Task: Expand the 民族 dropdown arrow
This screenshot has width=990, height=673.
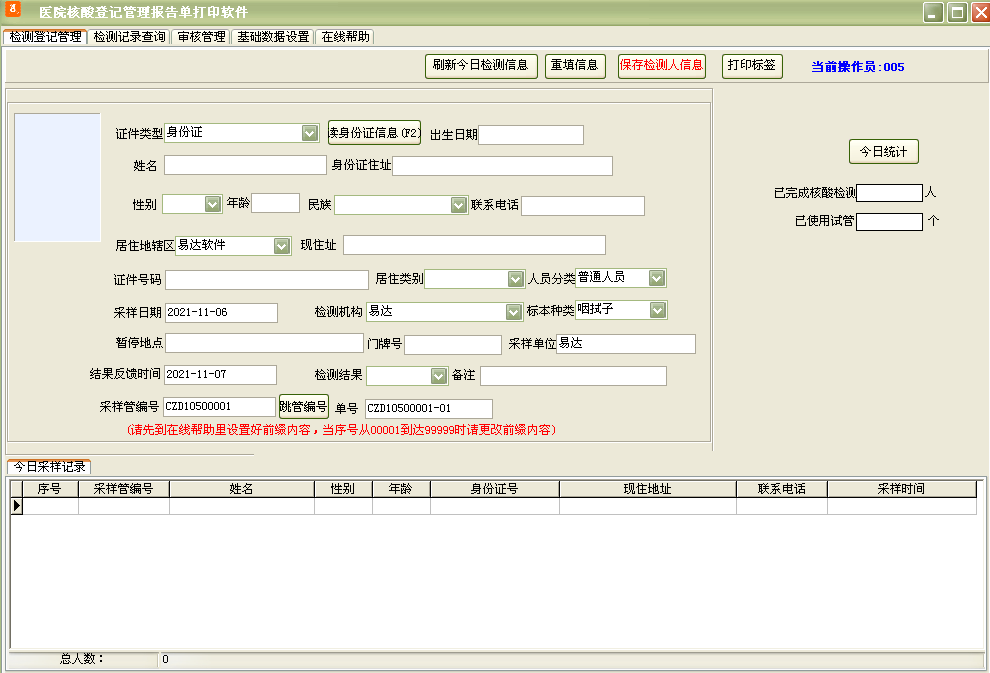Action: (458, 205)
